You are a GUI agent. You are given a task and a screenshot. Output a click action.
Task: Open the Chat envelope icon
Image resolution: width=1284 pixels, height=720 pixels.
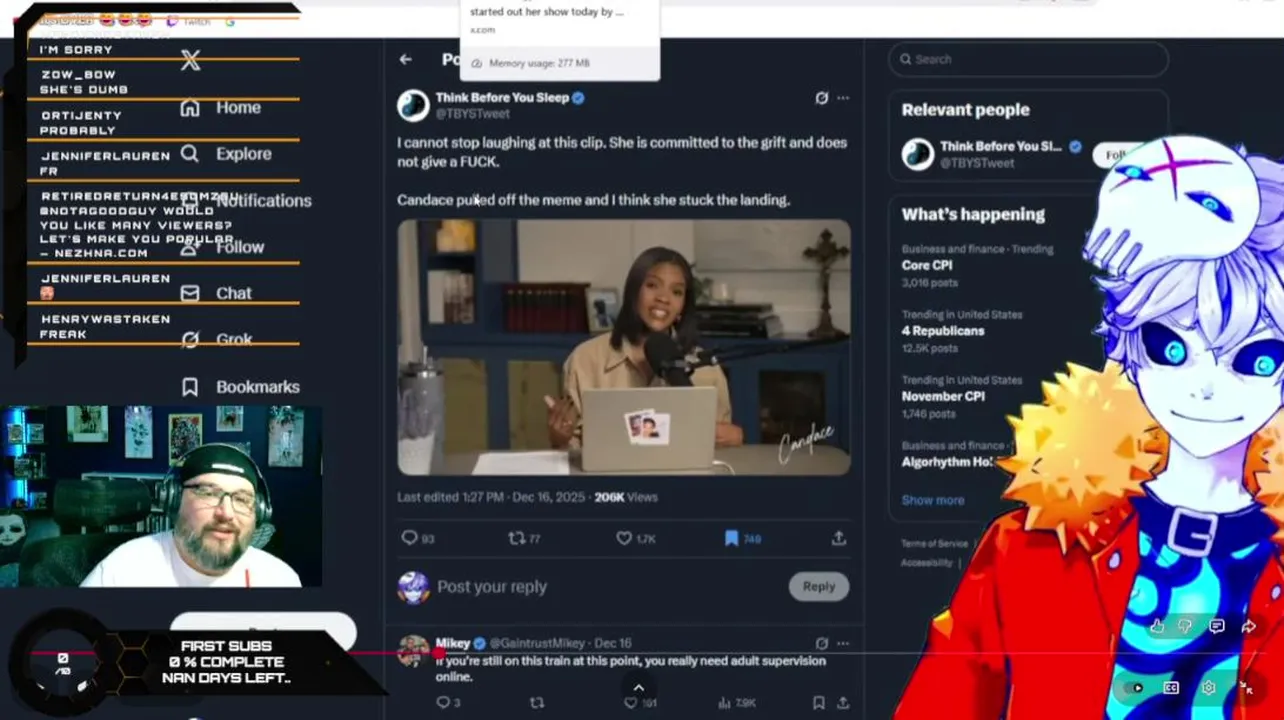coord(190,293)
